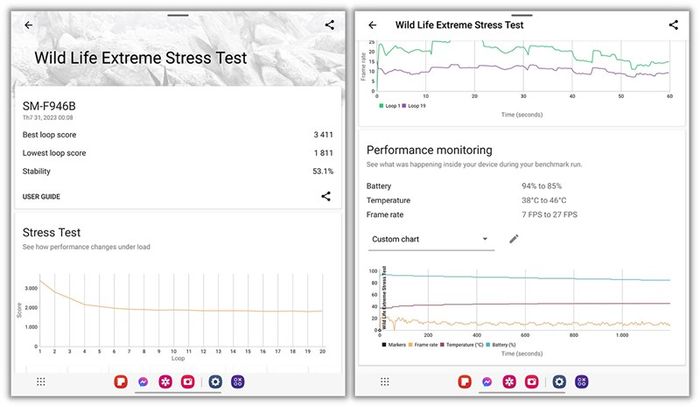Share SM-F946B score card with its share icon
Image resolution: width=700 pixels, height=407 pixels.
click(326, 196)
